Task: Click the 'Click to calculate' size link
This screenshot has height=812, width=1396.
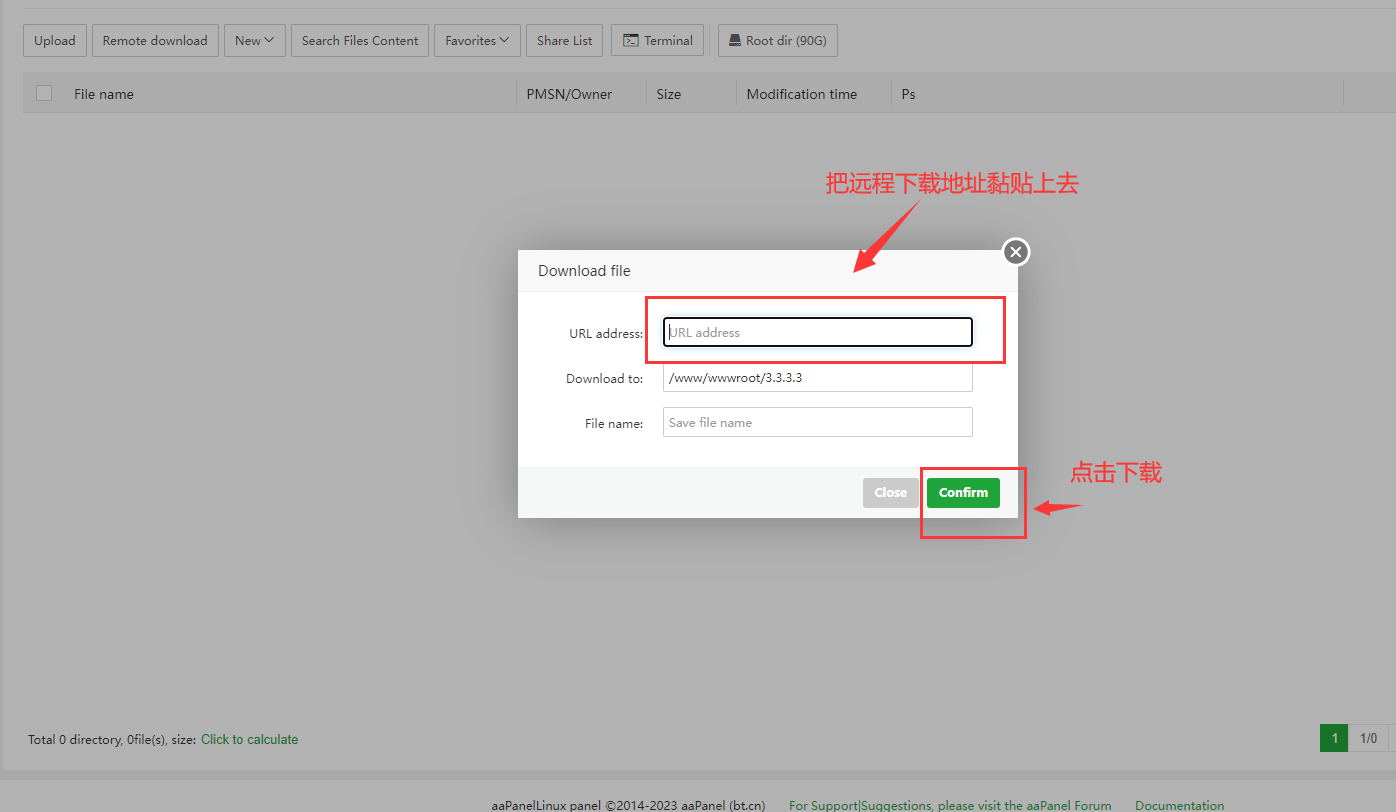Action: [x=249, y=740]
